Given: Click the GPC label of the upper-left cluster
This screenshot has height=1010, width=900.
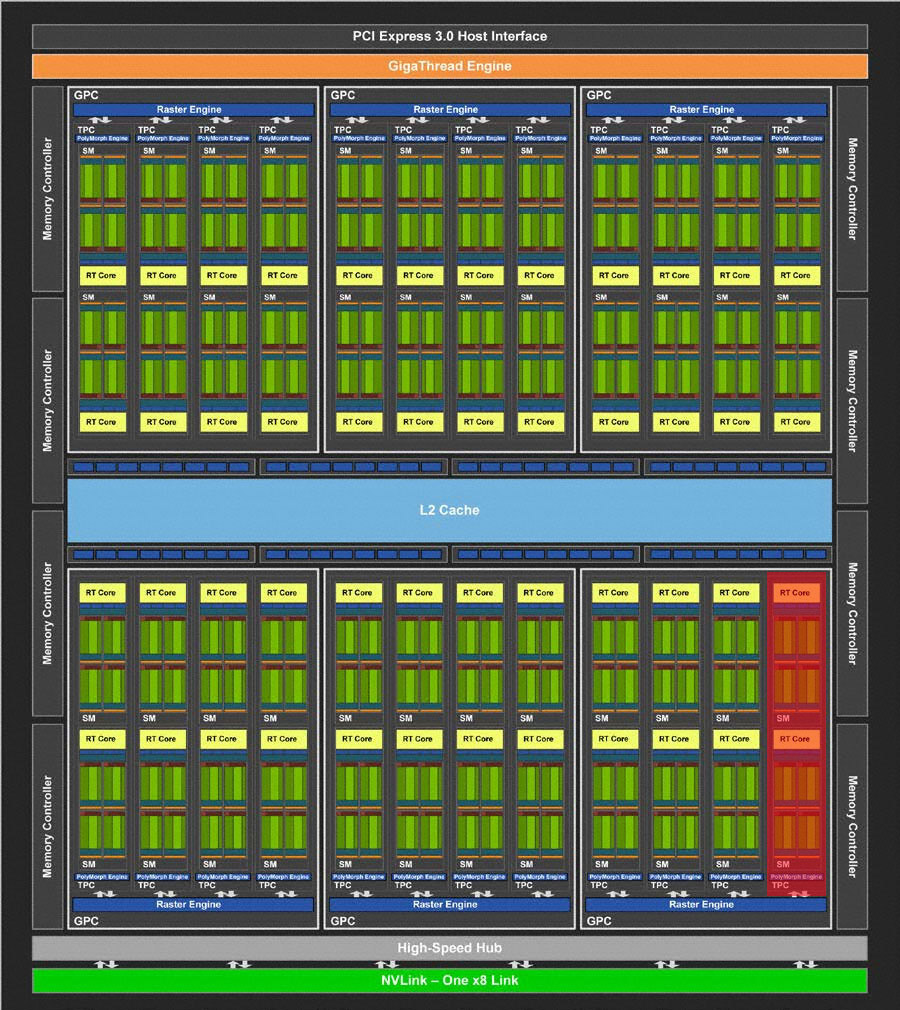Looking at the screenshot, I should pyautogui.click(x=86, y=95).
